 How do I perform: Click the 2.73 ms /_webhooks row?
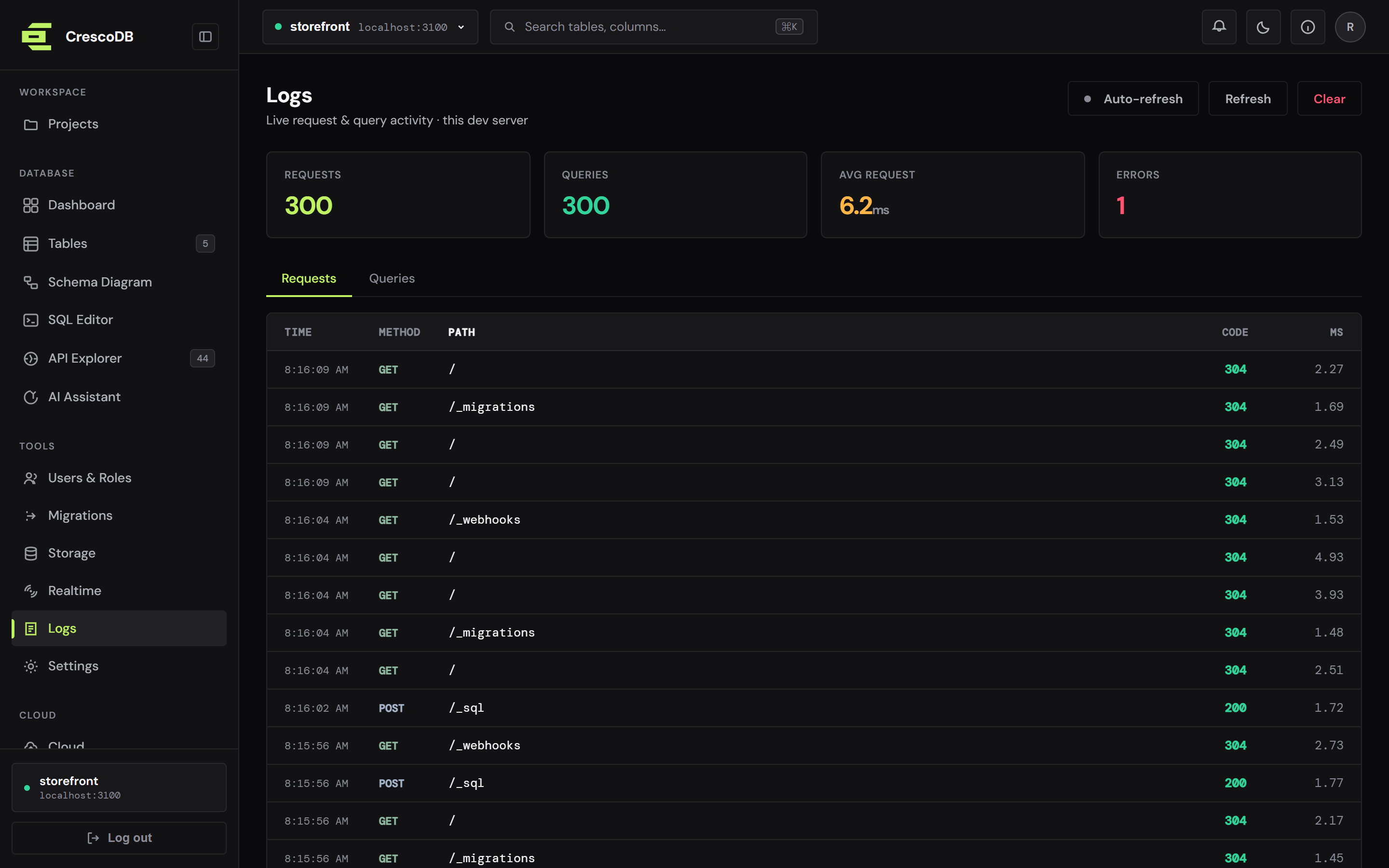[x=813, y=746]
